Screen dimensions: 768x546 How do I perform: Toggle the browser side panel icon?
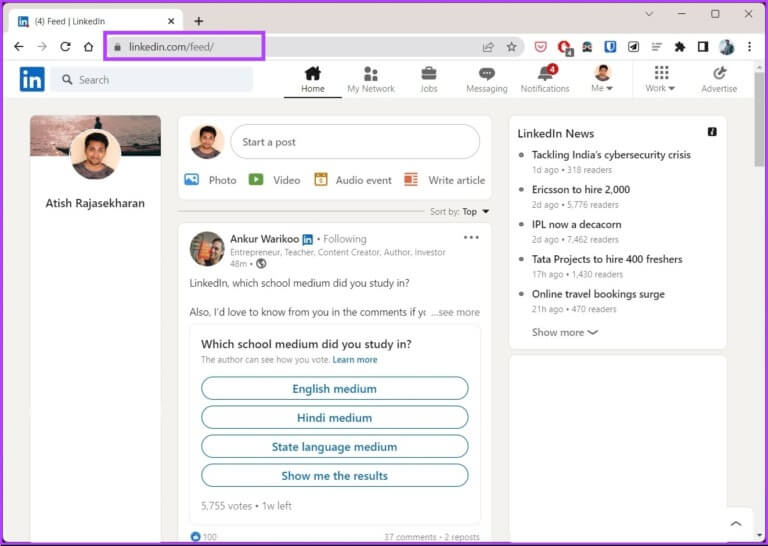pyautogui.click(x=703, y=47)
